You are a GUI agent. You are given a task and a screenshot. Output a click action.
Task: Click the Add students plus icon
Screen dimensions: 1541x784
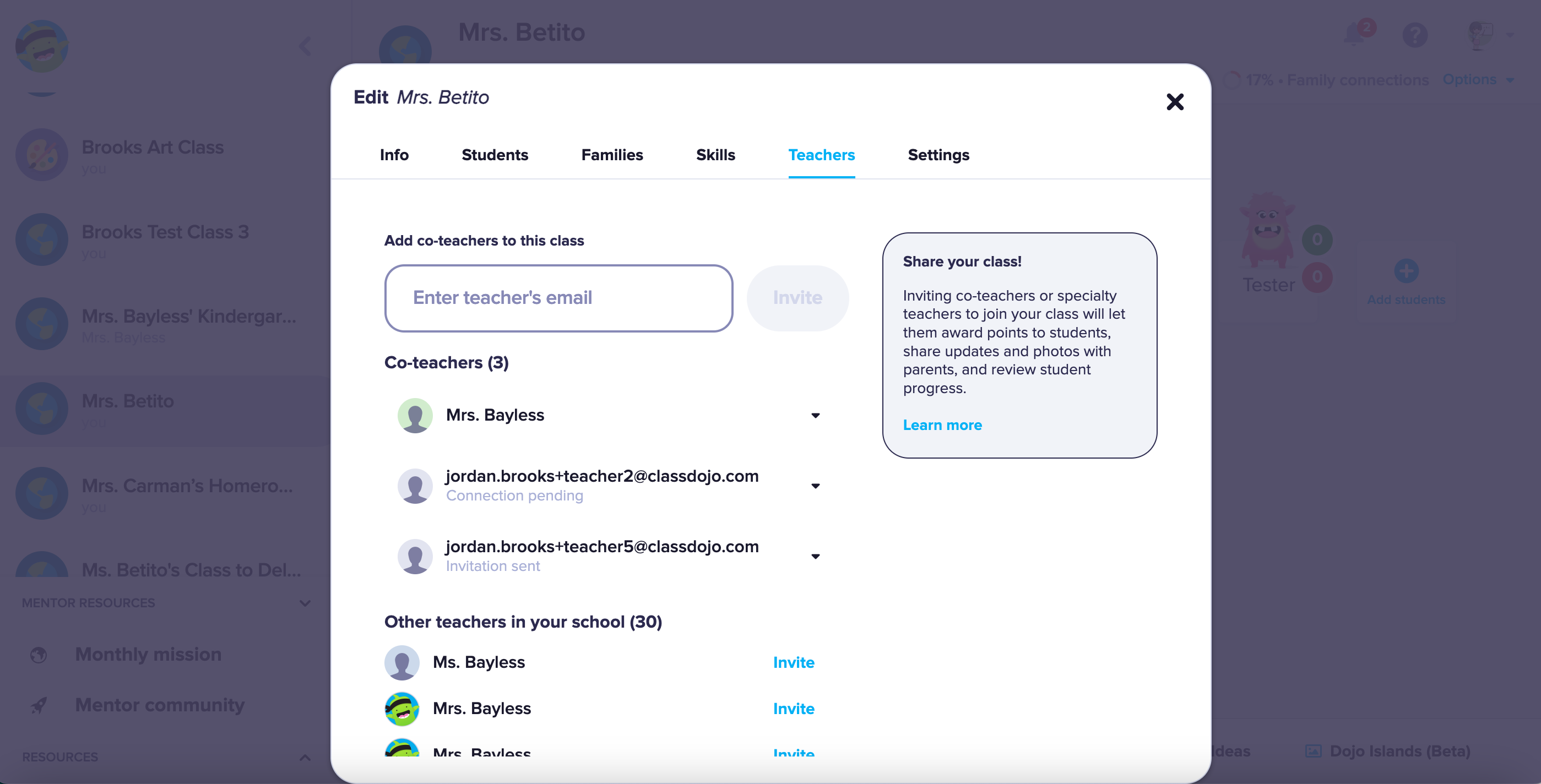(1406, 271)
